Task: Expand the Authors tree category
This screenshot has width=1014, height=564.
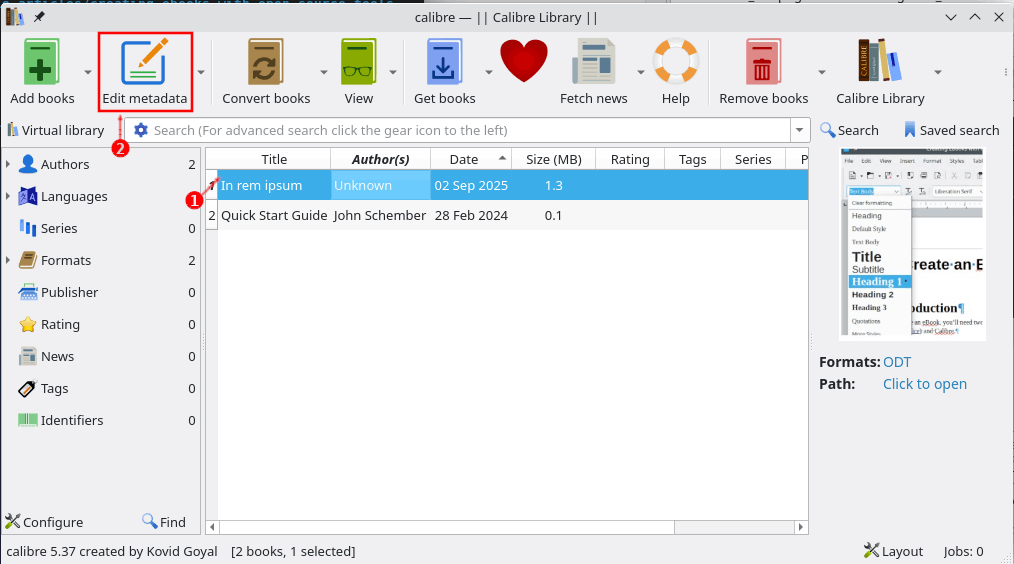Action: [9, 164]
